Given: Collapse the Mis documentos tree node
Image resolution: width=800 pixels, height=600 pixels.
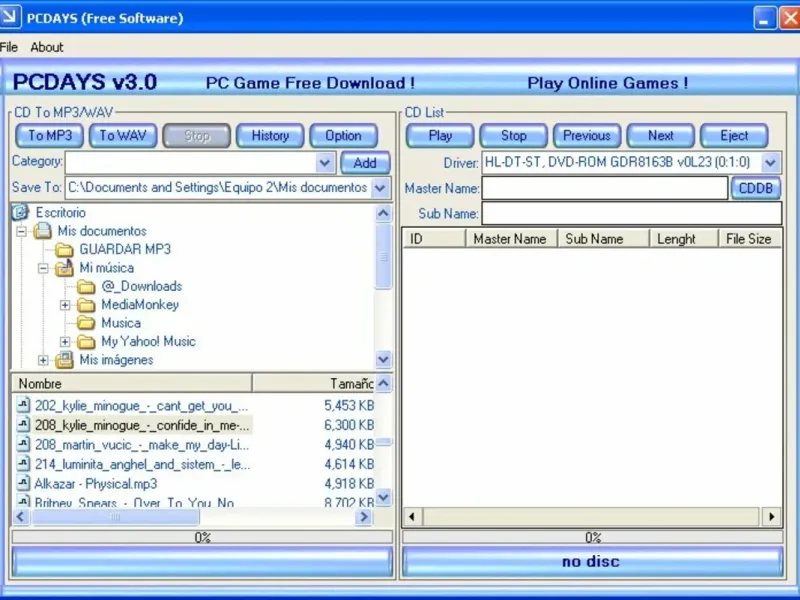Looking at the screenshot, I should (21, 231).
